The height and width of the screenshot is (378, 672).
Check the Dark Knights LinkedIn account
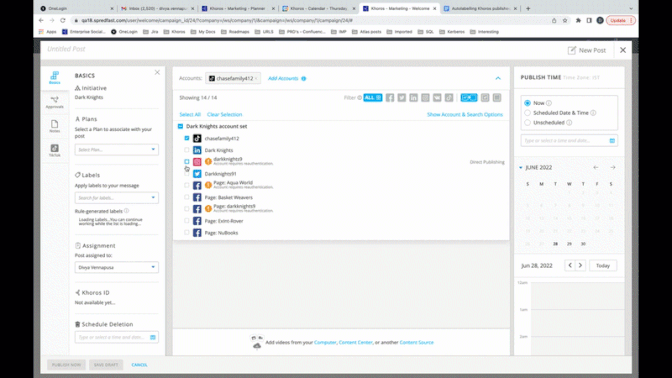186,150
